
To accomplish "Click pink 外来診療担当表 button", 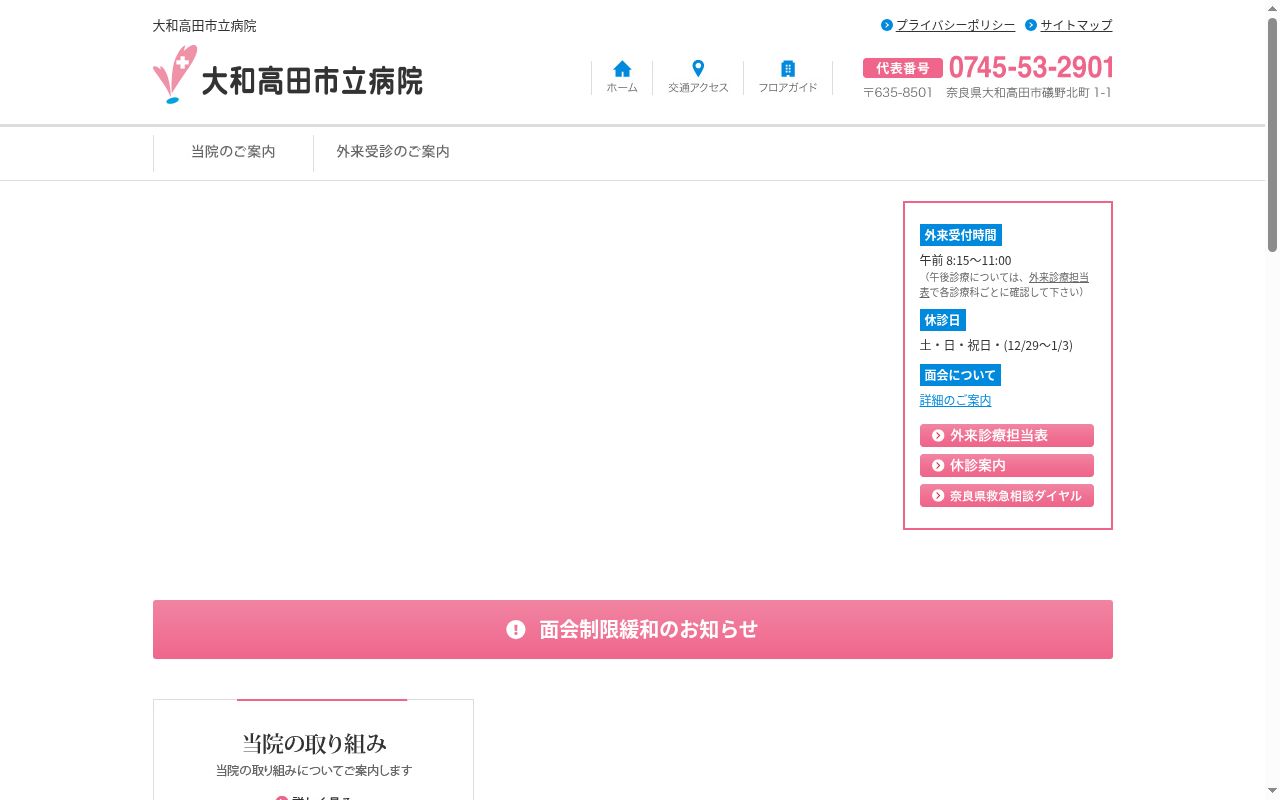I will pyautogui.click(x=1007, y=436).
